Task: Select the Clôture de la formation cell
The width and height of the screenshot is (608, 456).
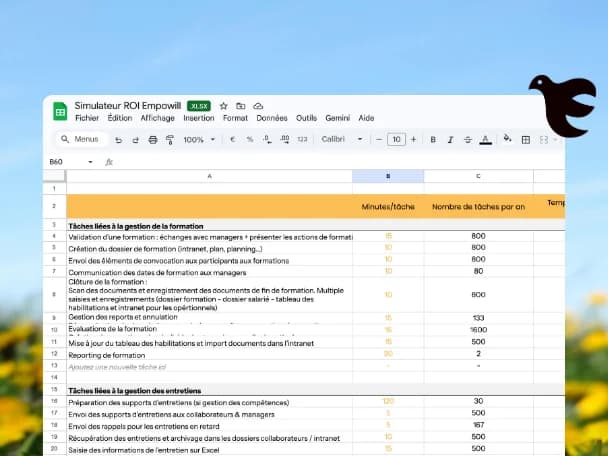Action: (x=209, y=295)
